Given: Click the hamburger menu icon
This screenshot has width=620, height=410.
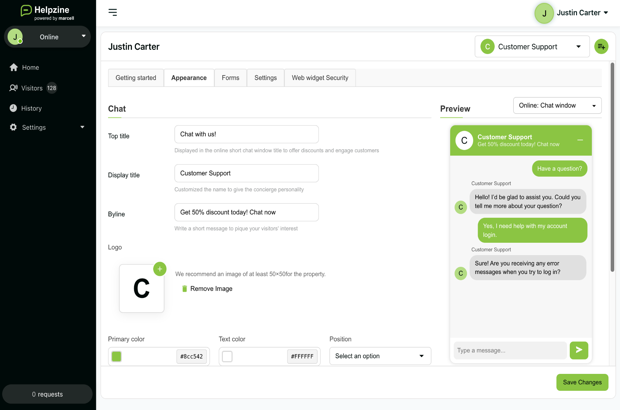Looking at the screenshot, I should pos(113,13).
